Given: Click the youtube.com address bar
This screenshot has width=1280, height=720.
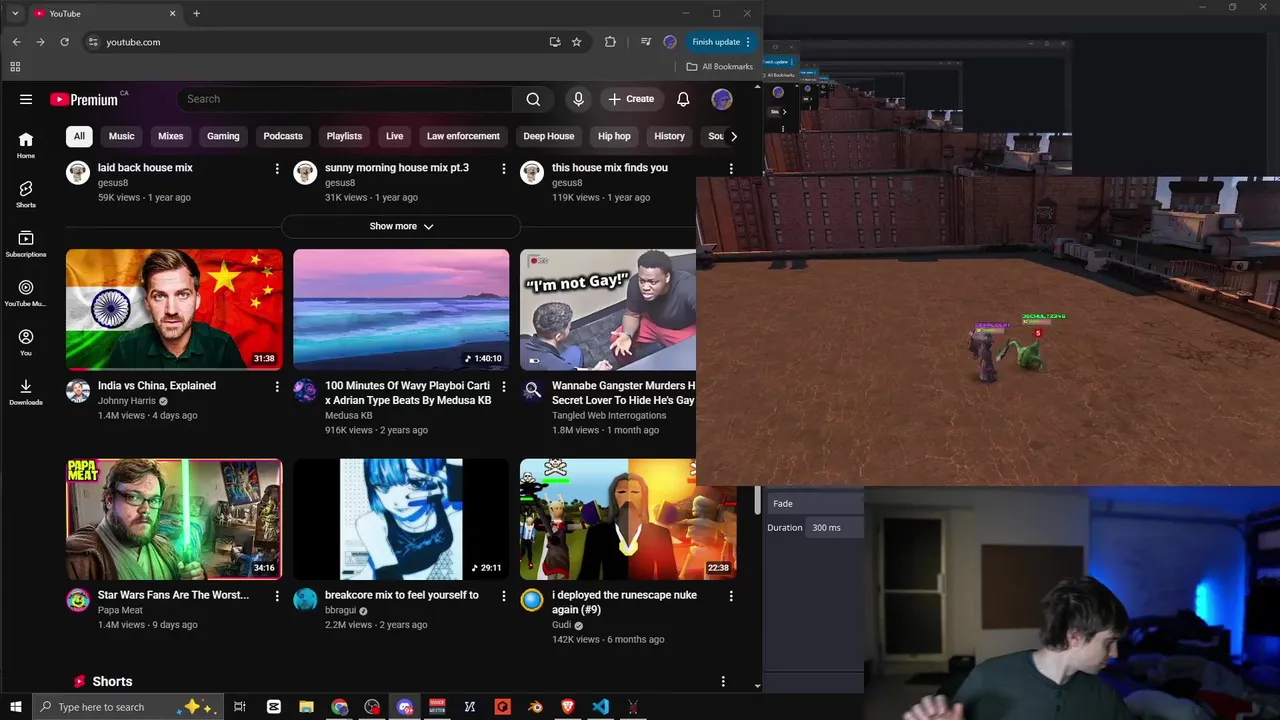Looking at the screenshot, I should click(320, 42).
